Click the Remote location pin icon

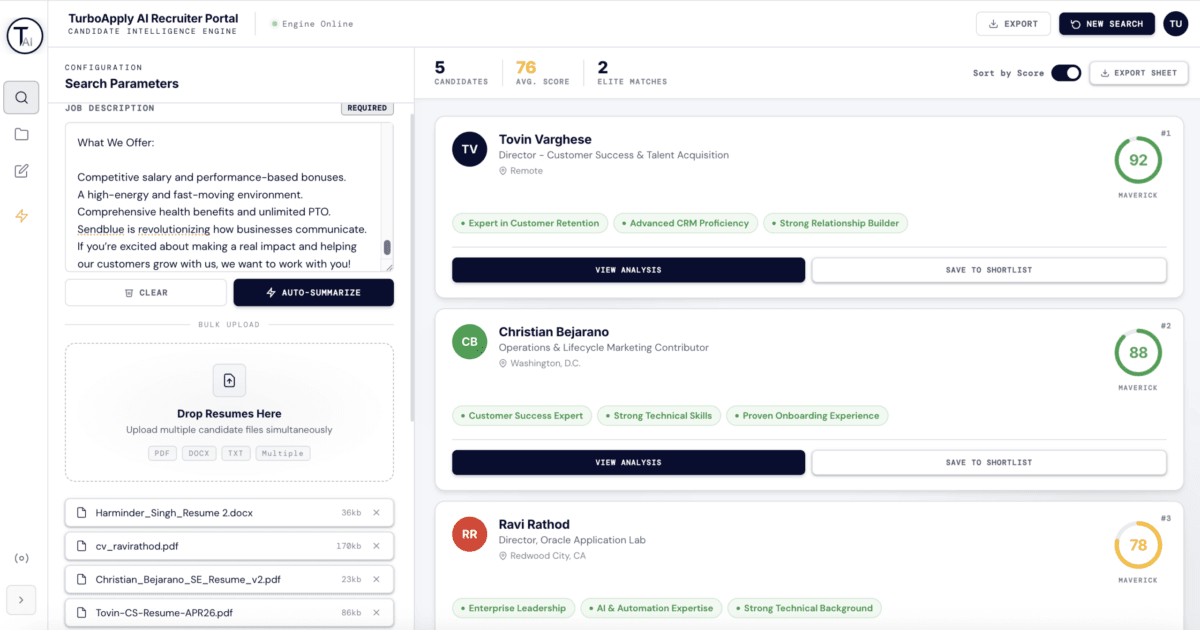click(x=503, y=171)
